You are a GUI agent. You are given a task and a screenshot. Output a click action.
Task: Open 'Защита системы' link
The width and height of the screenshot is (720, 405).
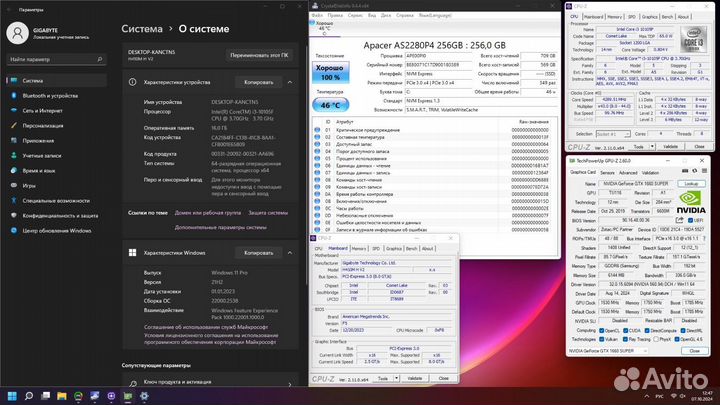point(267,212)
